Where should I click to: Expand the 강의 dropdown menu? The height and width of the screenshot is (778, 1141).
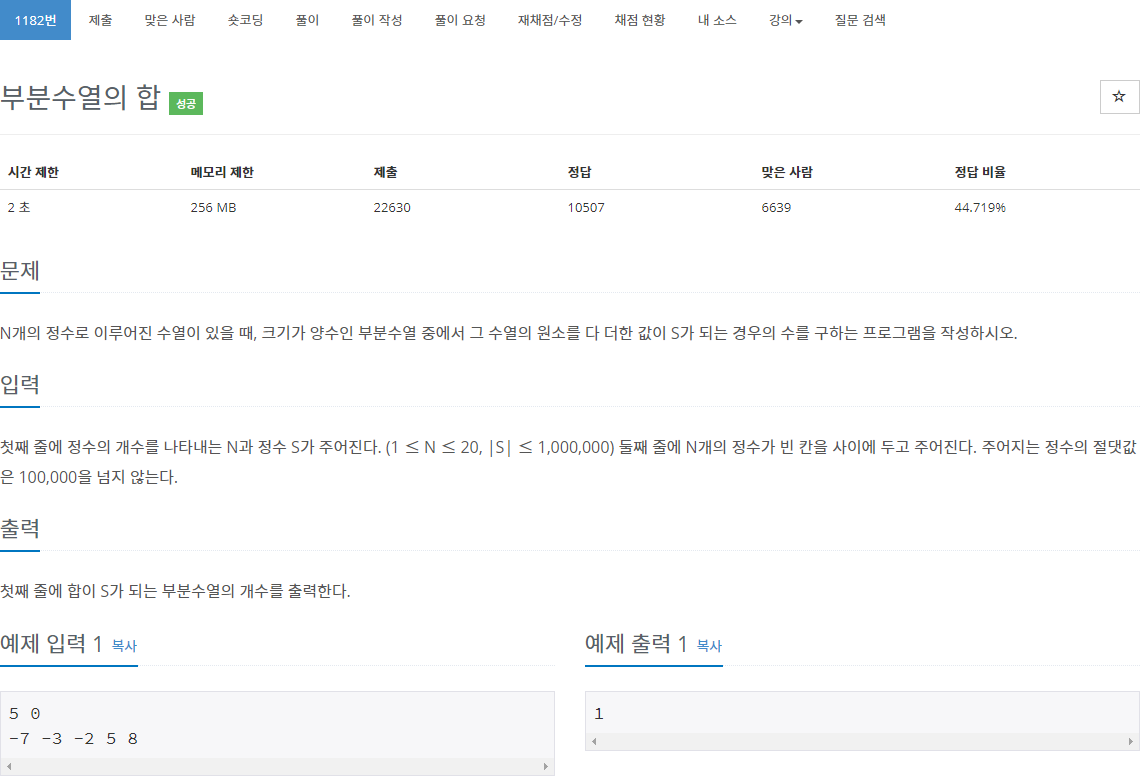tap(786, 20)
